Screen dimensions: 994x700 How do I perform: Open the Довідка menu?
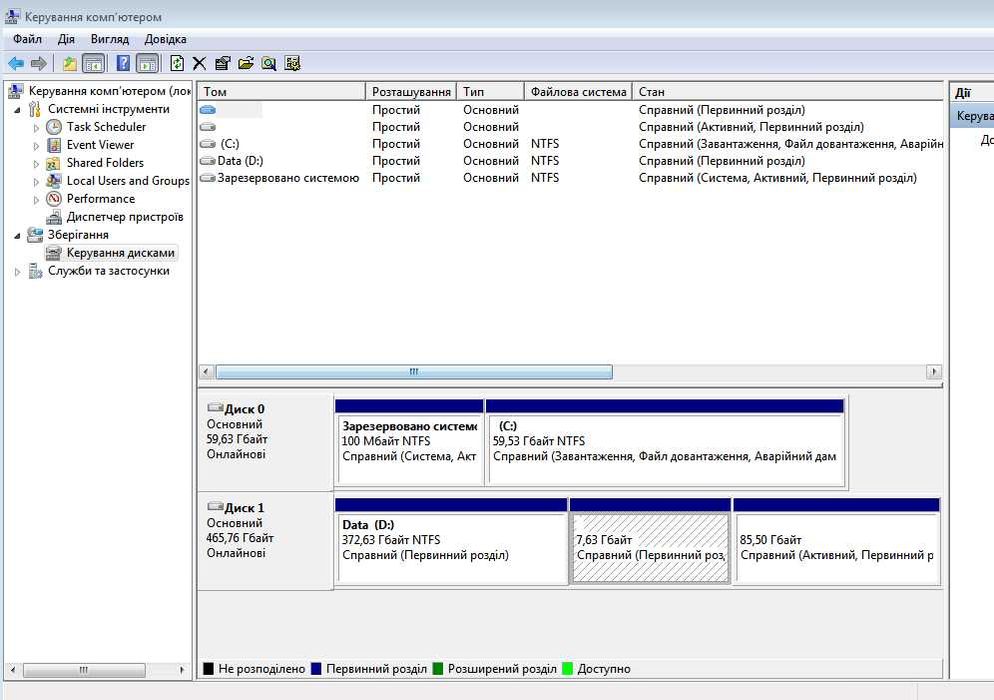click(165, 39)
